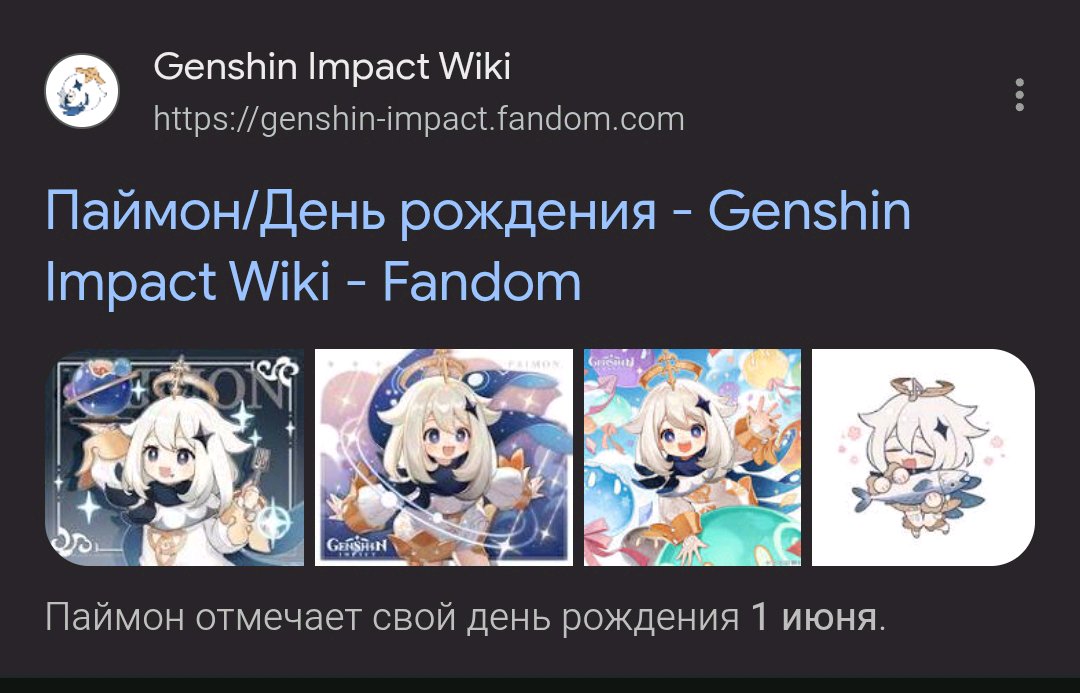This screenshot has width=1080, height=693.
Task: Click the Impact Wiki - Fandom title line
Action: (x=313, y=282)
